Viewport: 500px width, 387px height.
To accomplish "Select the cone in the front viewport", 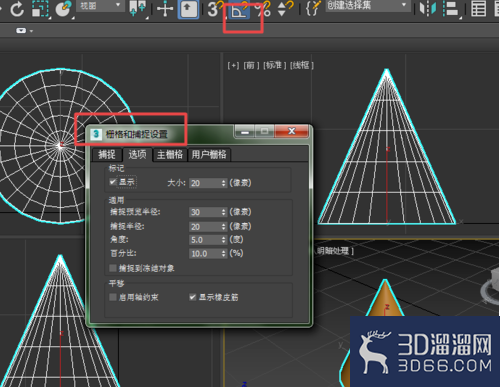I will 387,147.
